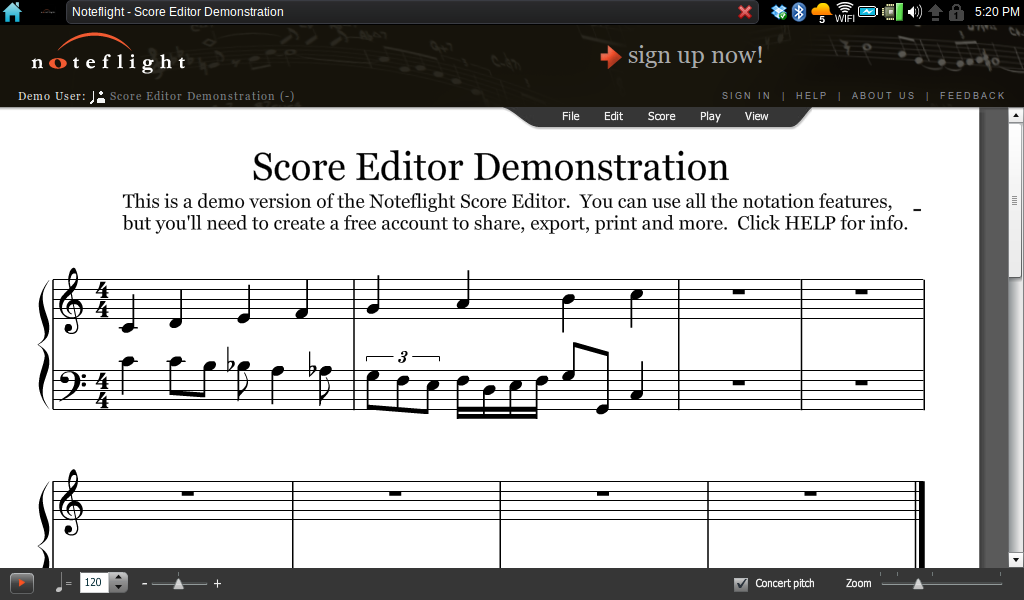
Task: Click the plus button of the tempo slider
Action: (x=217, y=584)
